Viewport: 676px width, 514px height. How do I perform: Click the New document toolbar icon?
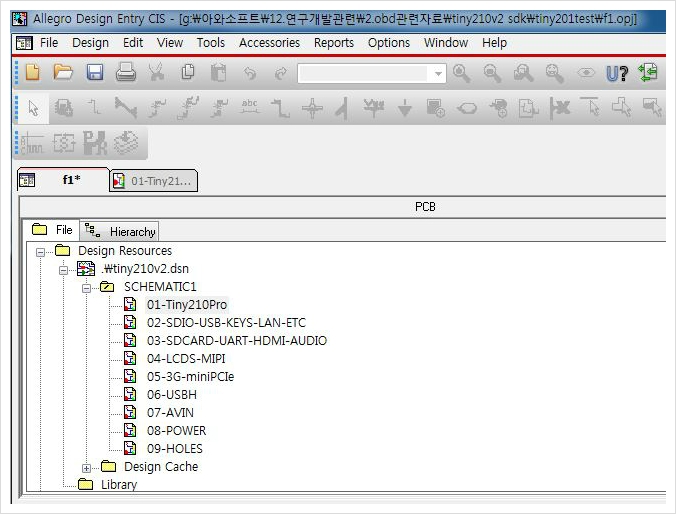(x=33, y=72)
